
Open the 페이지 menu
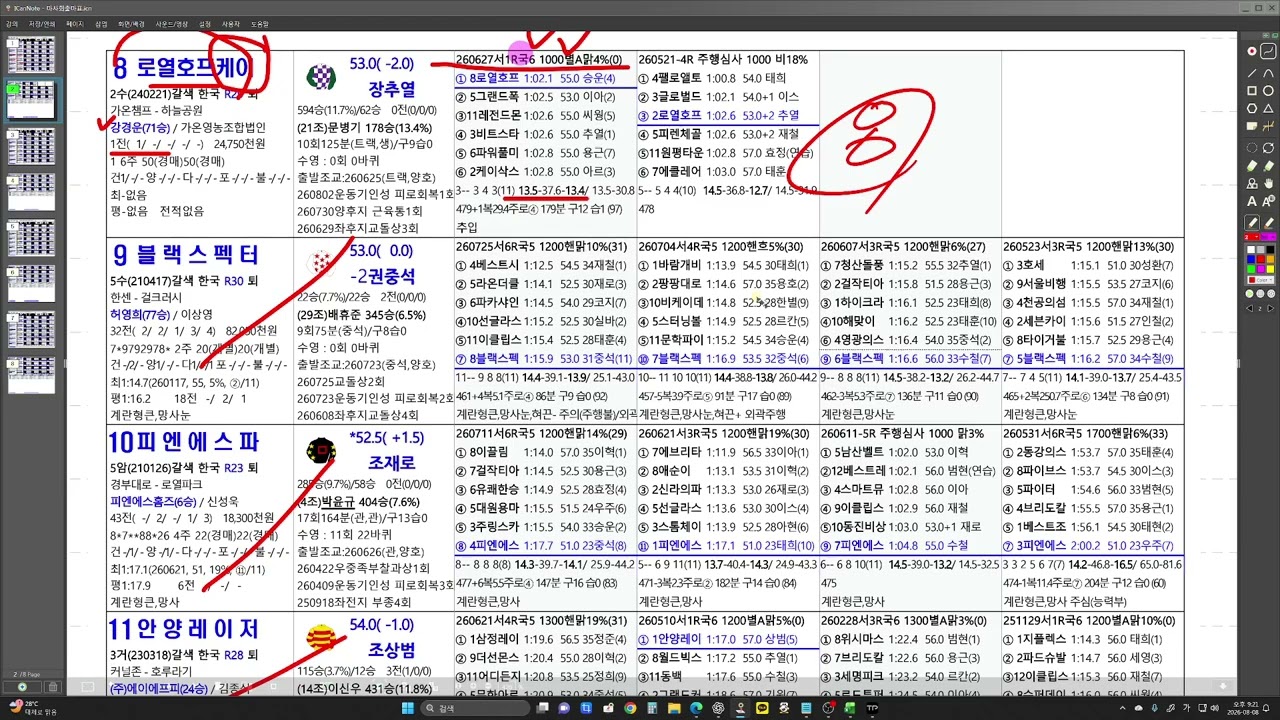pyautogui.click(x=75, y=22)
